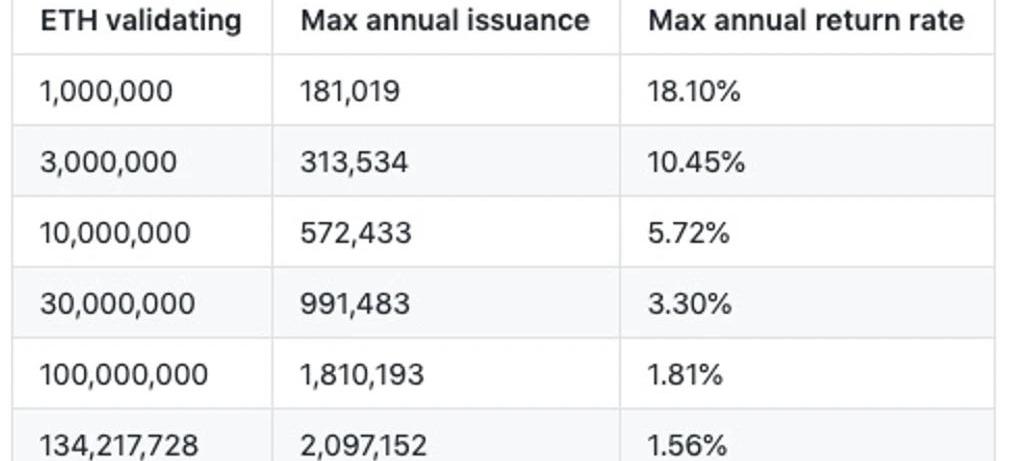Click the 5.72% return rate value
1016x461 pixels.
pos(689,233)
